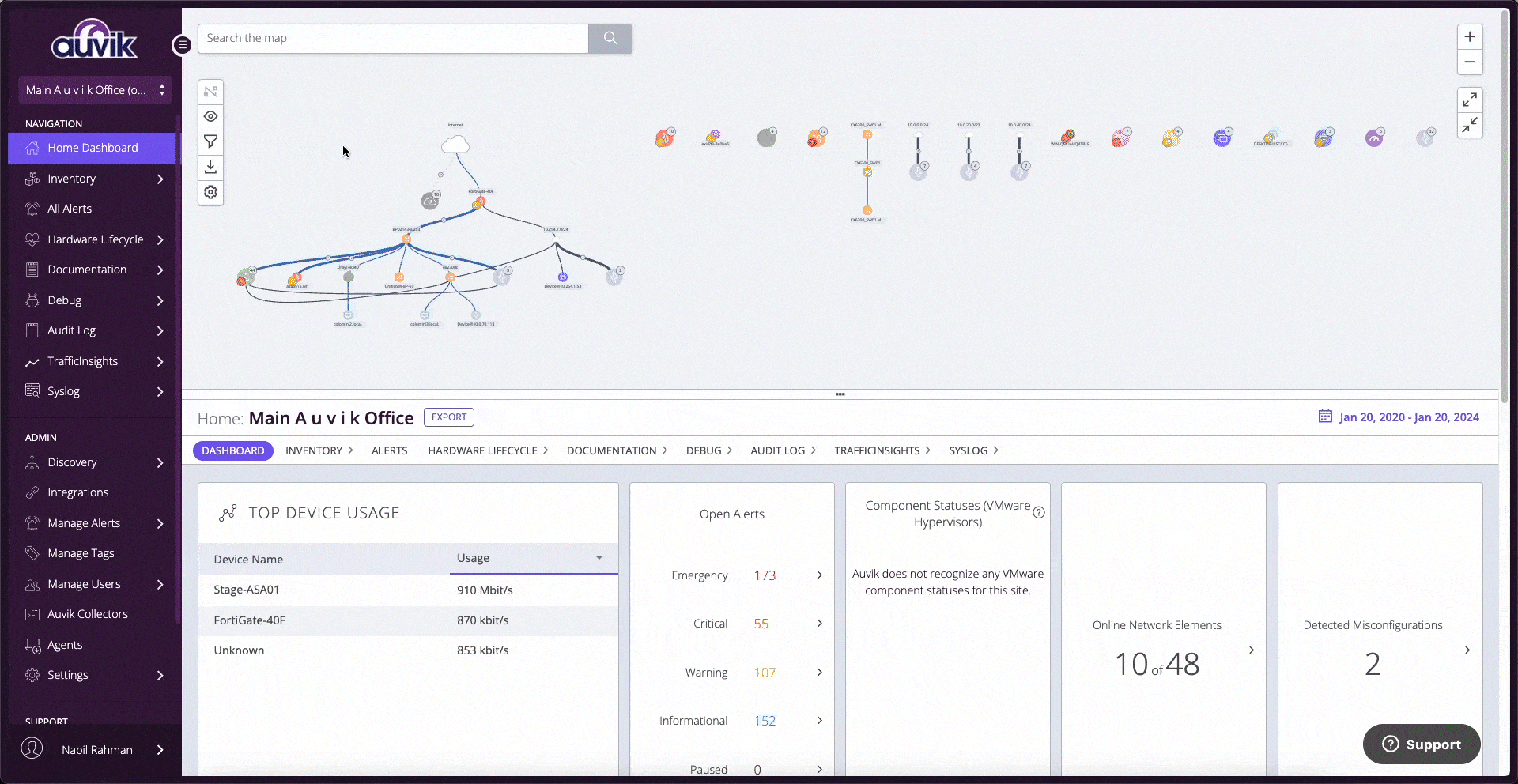Switch to the ALERTS tab
1518x784 pixels.
[x=390, y=450]
